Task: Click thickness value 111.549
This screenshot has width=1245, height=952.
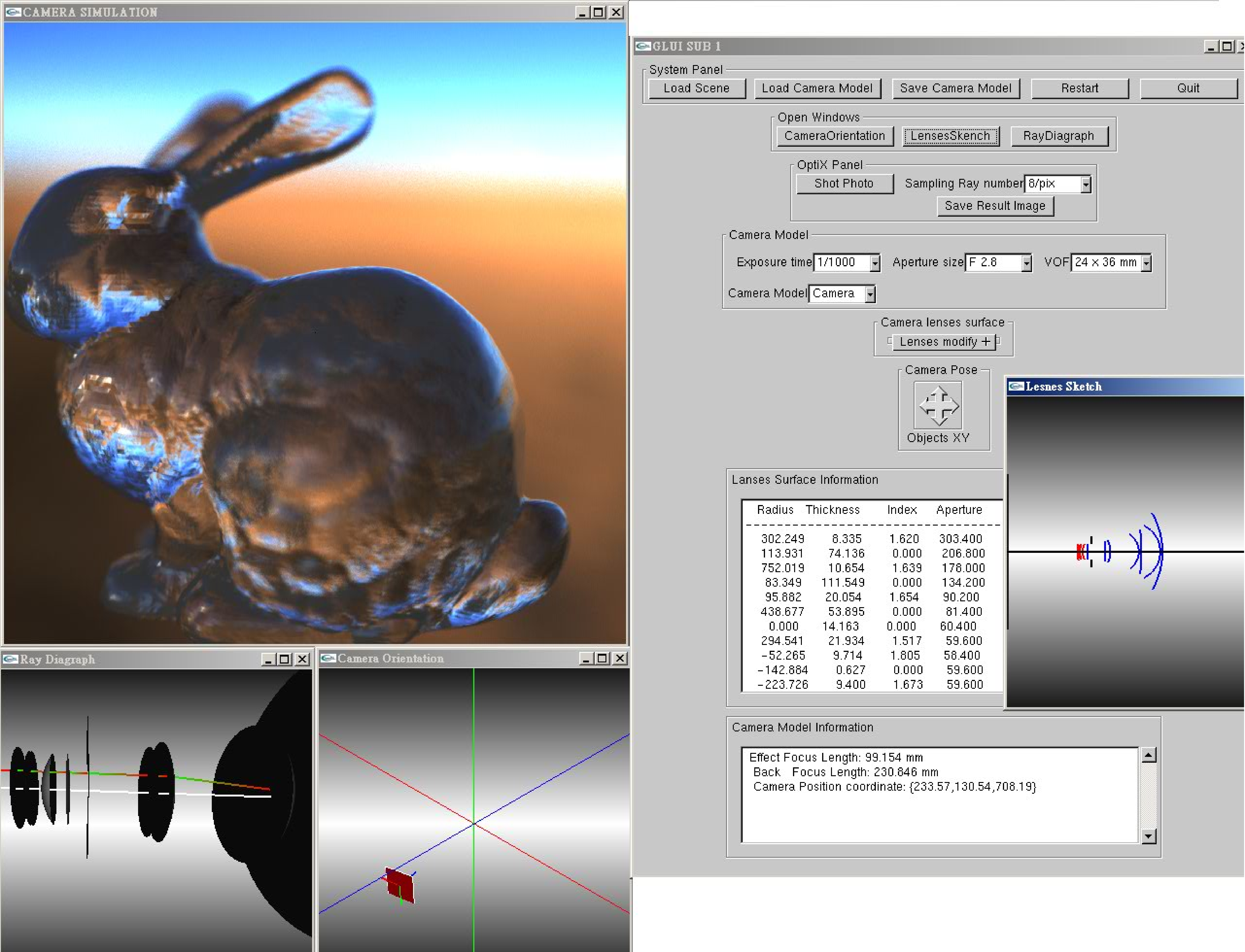Action: (843, 582)
